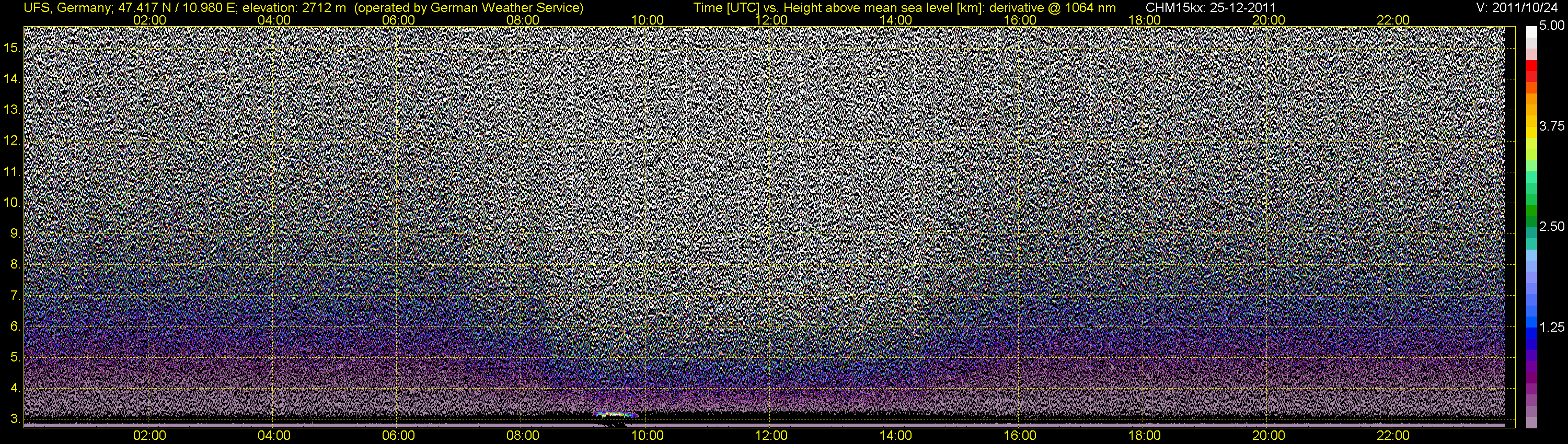Click the 12 km height label

click(11, 141)
